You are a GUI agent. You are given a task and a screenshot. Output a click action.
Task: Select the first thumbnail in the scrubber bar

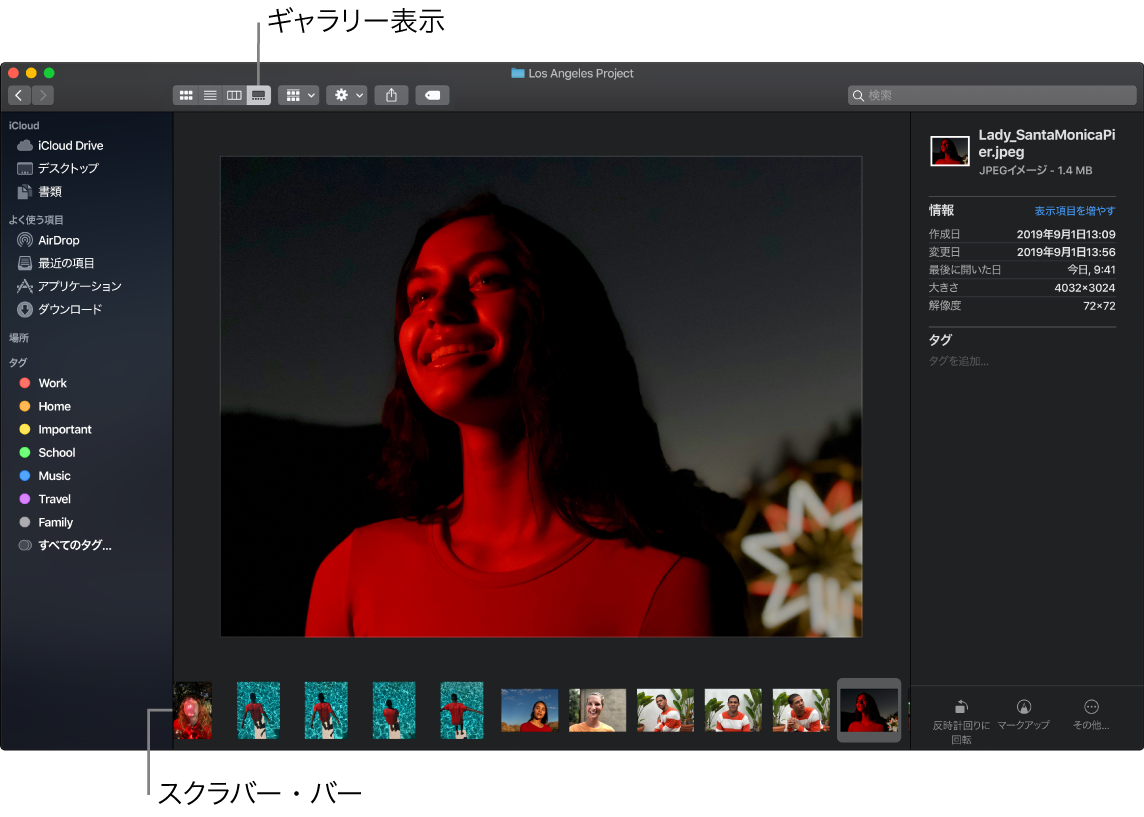pyautogui.click(x=193, y=710)
